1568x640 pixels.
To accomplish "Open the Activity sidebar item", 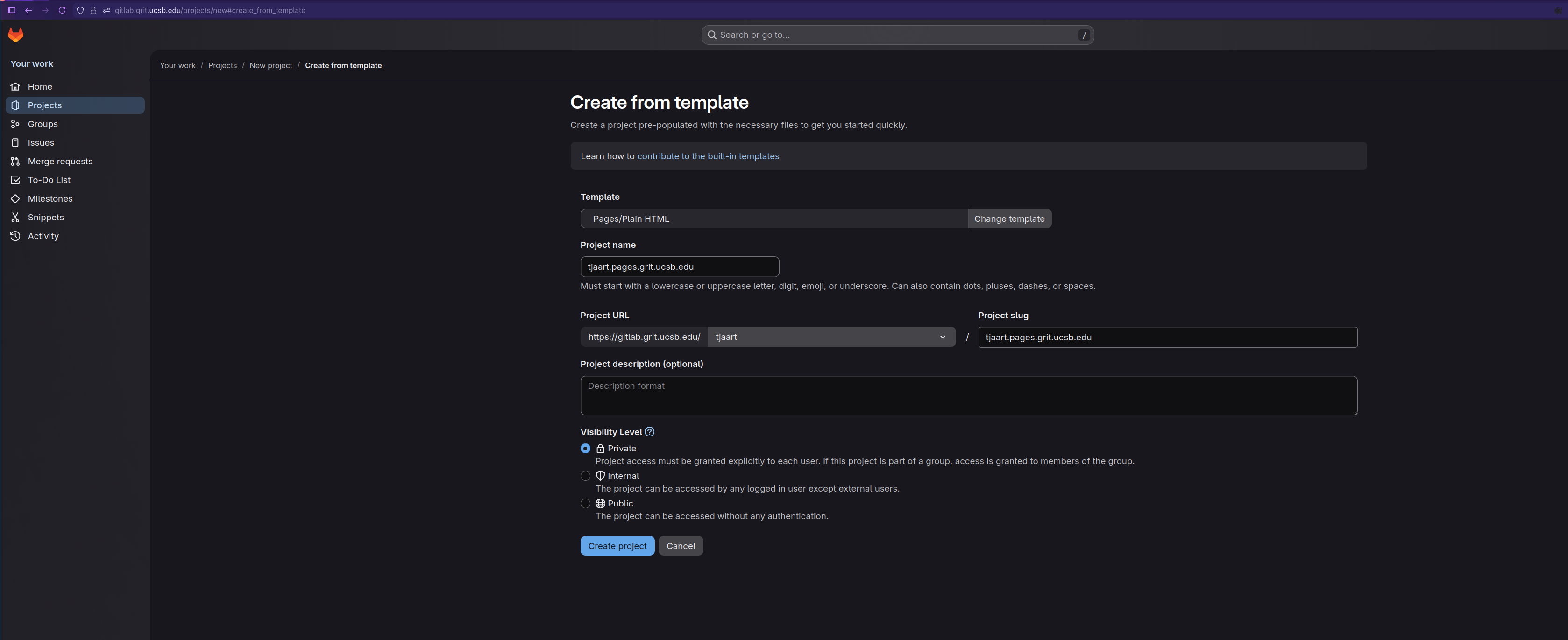I will 43,236.
